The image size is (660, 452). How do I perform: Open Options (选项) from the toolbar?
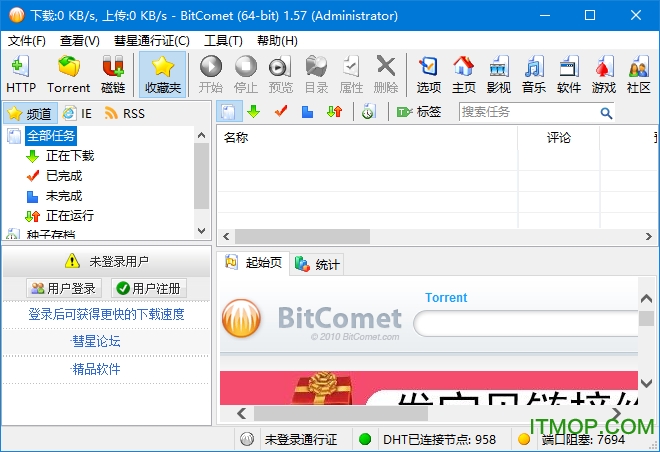428,75
